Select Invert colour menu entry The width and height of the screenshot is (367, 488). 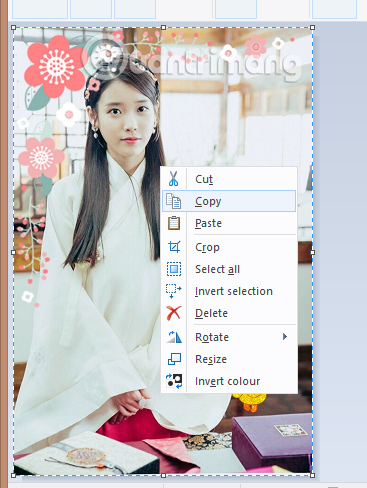(x=229, y=381)
